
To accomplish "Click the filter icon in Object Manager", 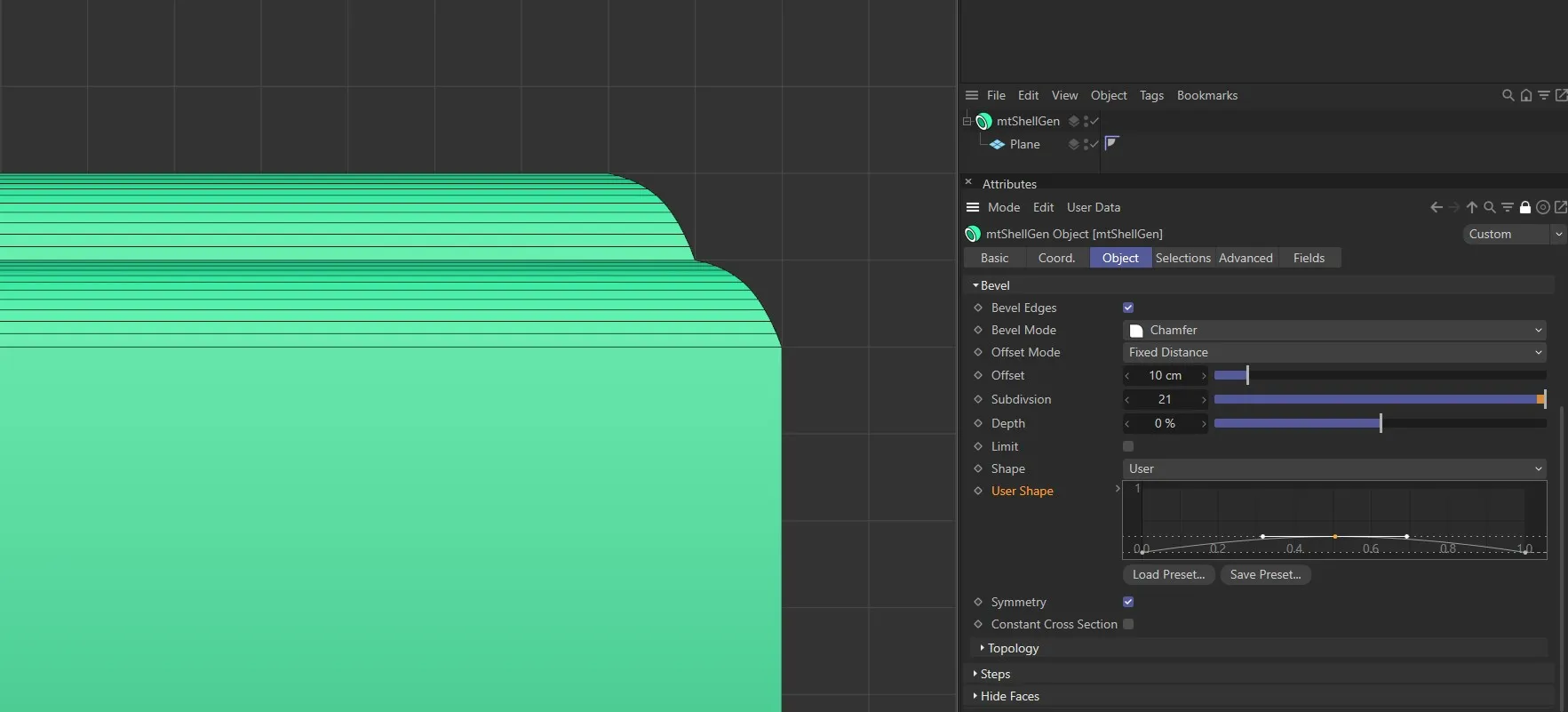I will pos(1544,95).
